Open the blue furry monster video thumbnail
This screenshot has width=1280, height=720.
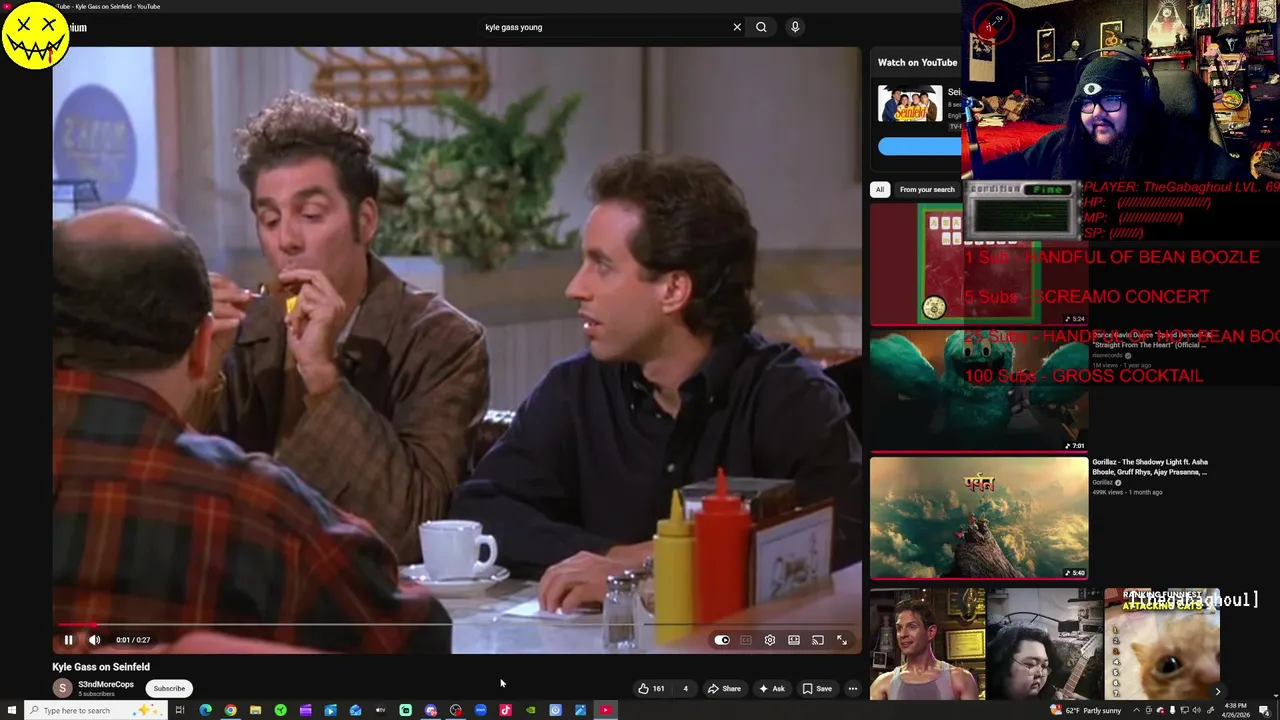(x=978, y=391)
